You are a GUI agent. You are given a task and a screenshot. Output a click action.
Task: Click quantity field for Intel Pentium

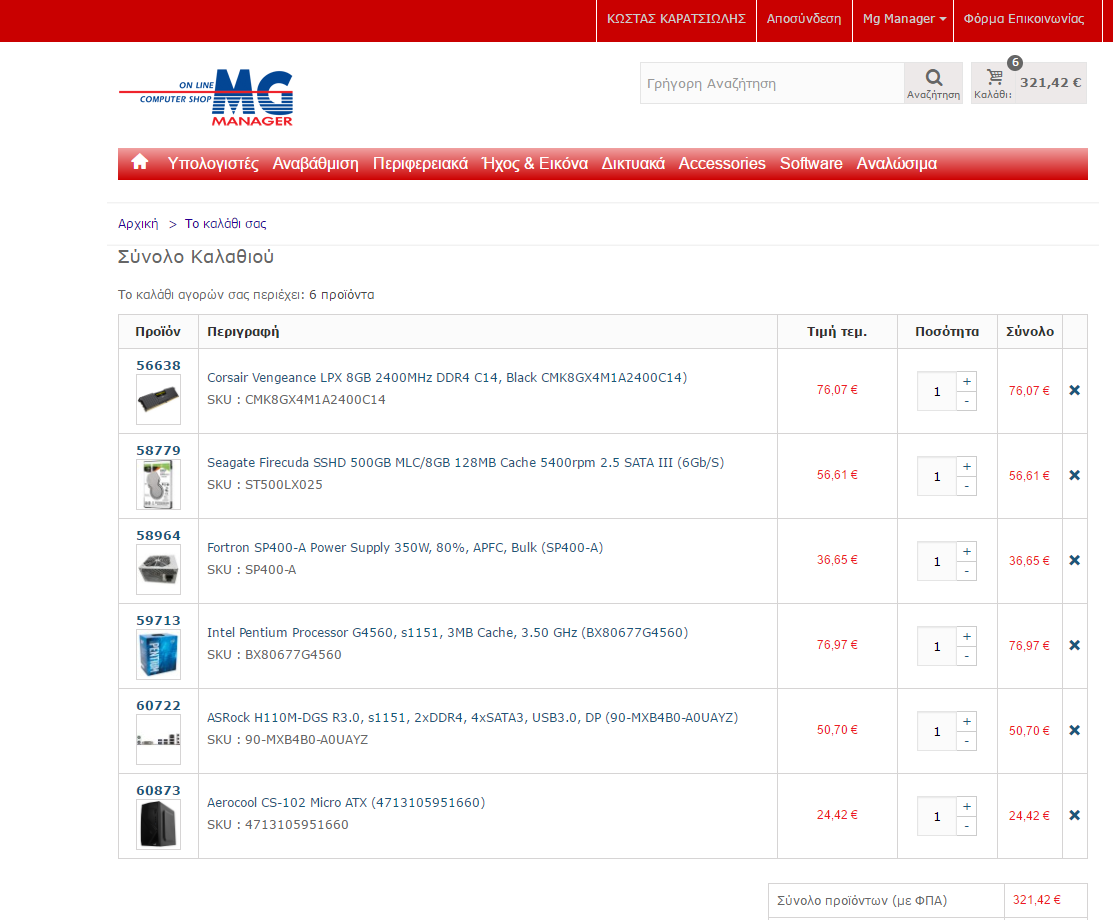point(937,647)
